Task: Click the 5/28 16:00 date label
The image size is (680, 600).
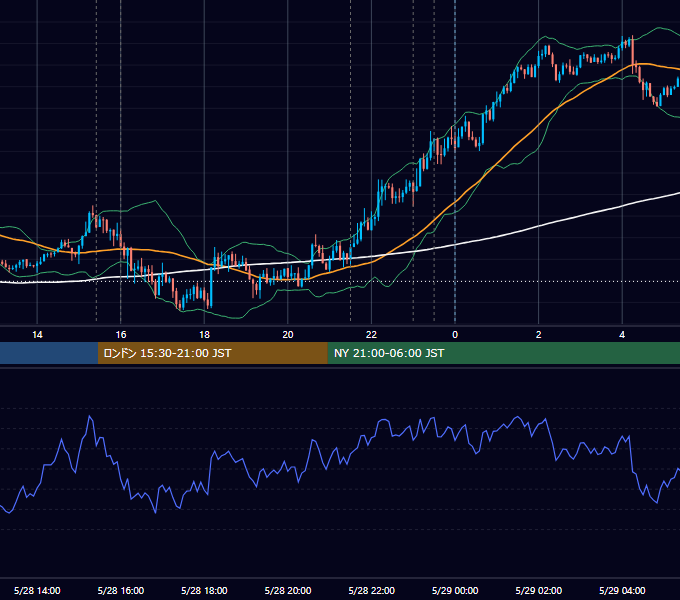Action: point(121,590)
